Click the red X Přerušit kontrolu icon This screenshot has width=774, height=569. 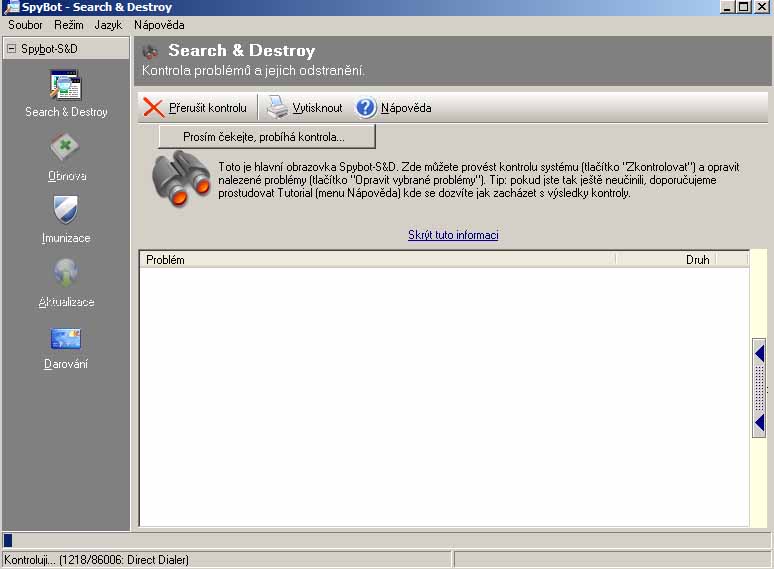[x=154, y=108]
